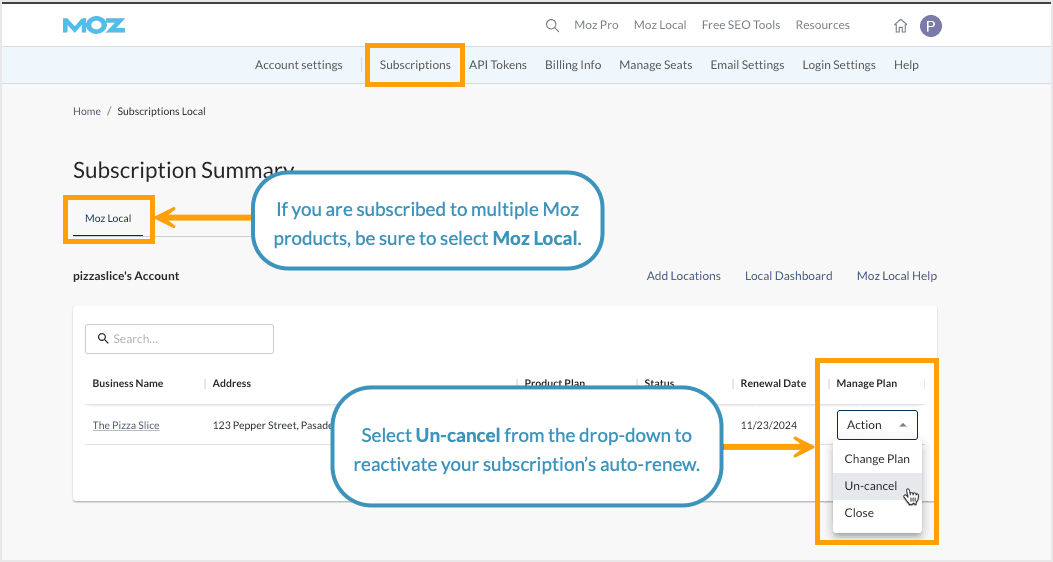Image resolution: width=1053 pixels, height=562 pixels.
Task: Open Local Dashboard link
Action: point(788,276)
